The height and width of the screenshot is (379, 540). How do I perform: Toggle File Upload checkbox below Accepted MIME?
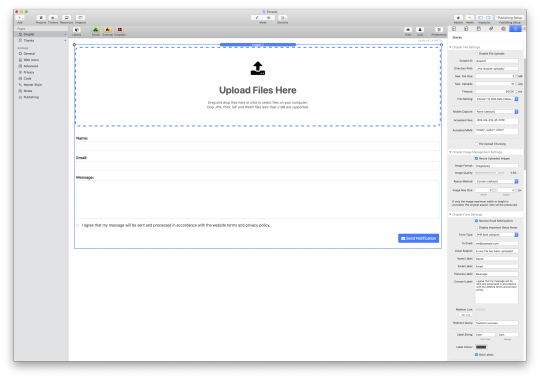coord(477,144)
